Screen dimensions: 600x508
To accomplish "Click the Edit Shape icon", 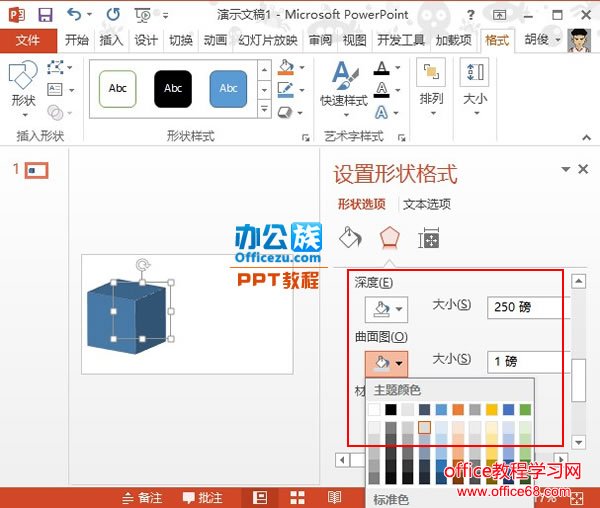I will [x=55, y=67].
